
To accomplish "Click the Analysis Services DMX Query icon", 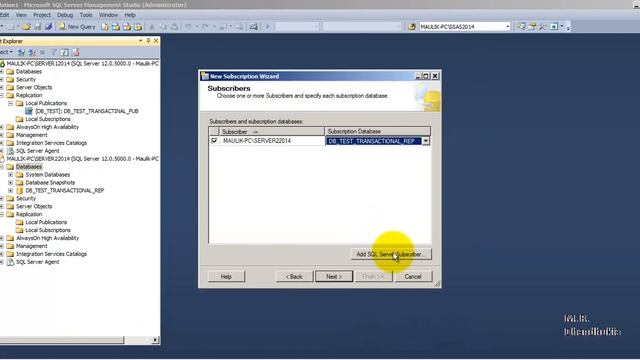I will 127,27.
